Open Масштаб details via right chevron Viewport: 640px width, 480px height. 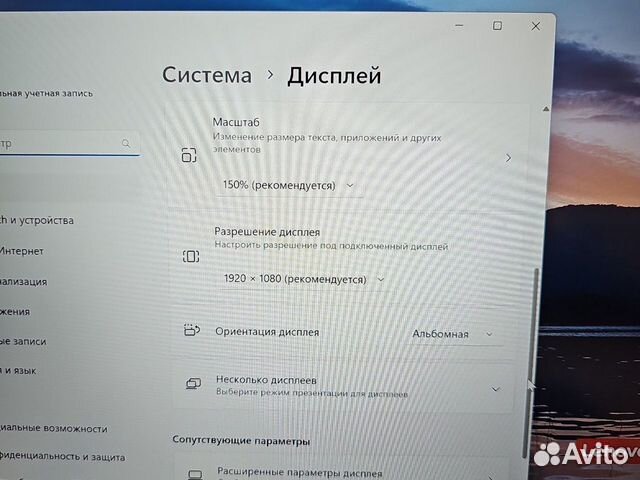[508, 158]
